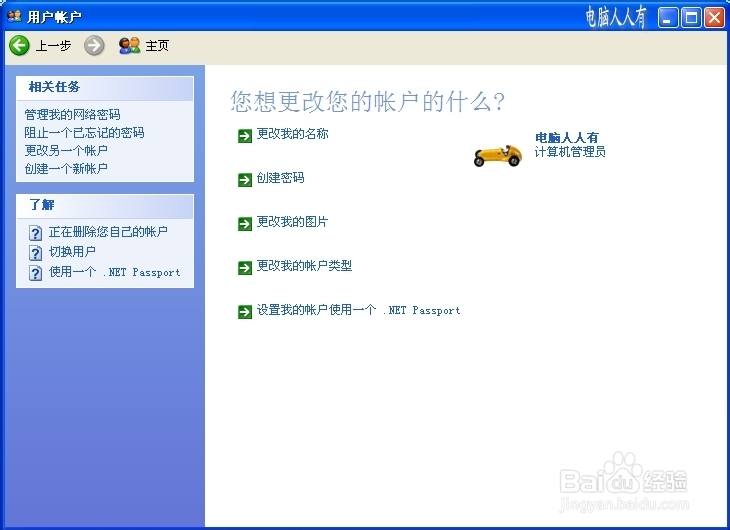Click the green Back arrow icon

tap(20, 46)
